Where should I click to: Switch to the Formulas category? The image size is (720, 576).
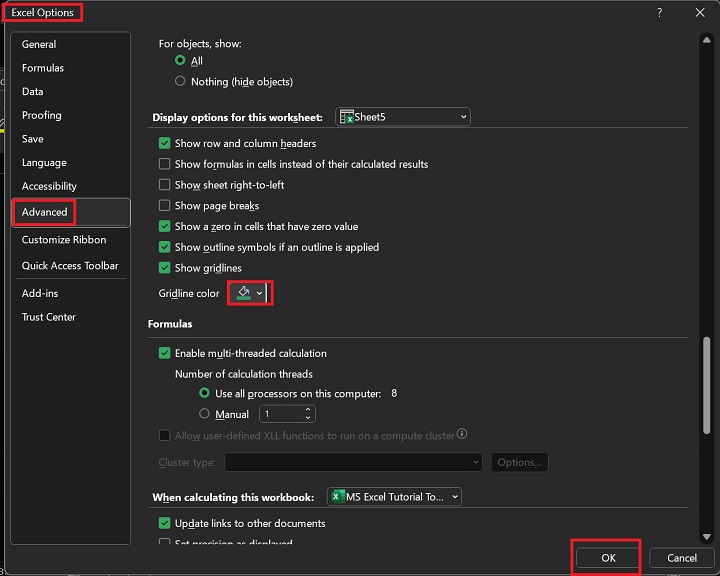43,68
